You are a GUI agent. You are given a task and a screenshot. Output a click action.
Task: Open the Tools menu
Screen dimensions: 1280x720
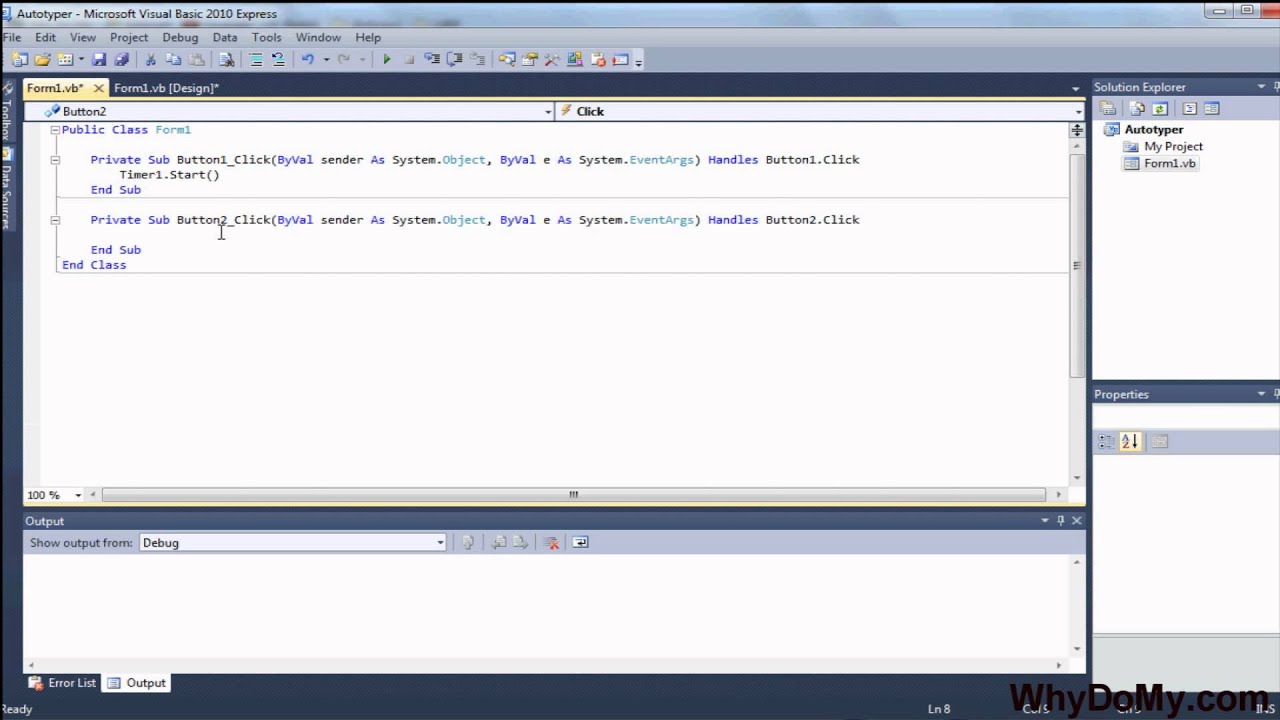click(266, 37)
